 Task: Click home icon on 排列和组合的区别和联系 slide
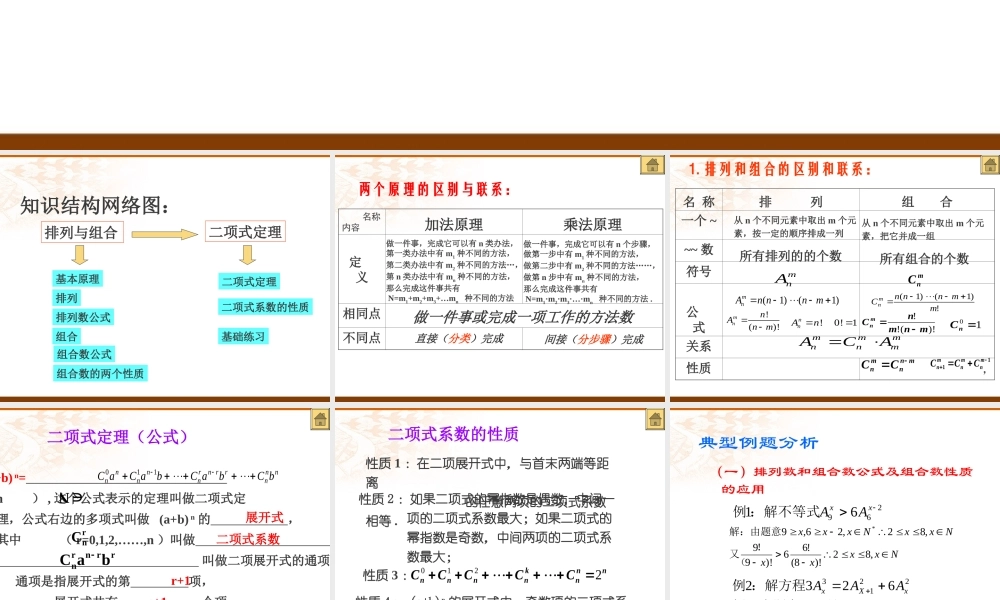pyautogui.click(x=989, y=165)
